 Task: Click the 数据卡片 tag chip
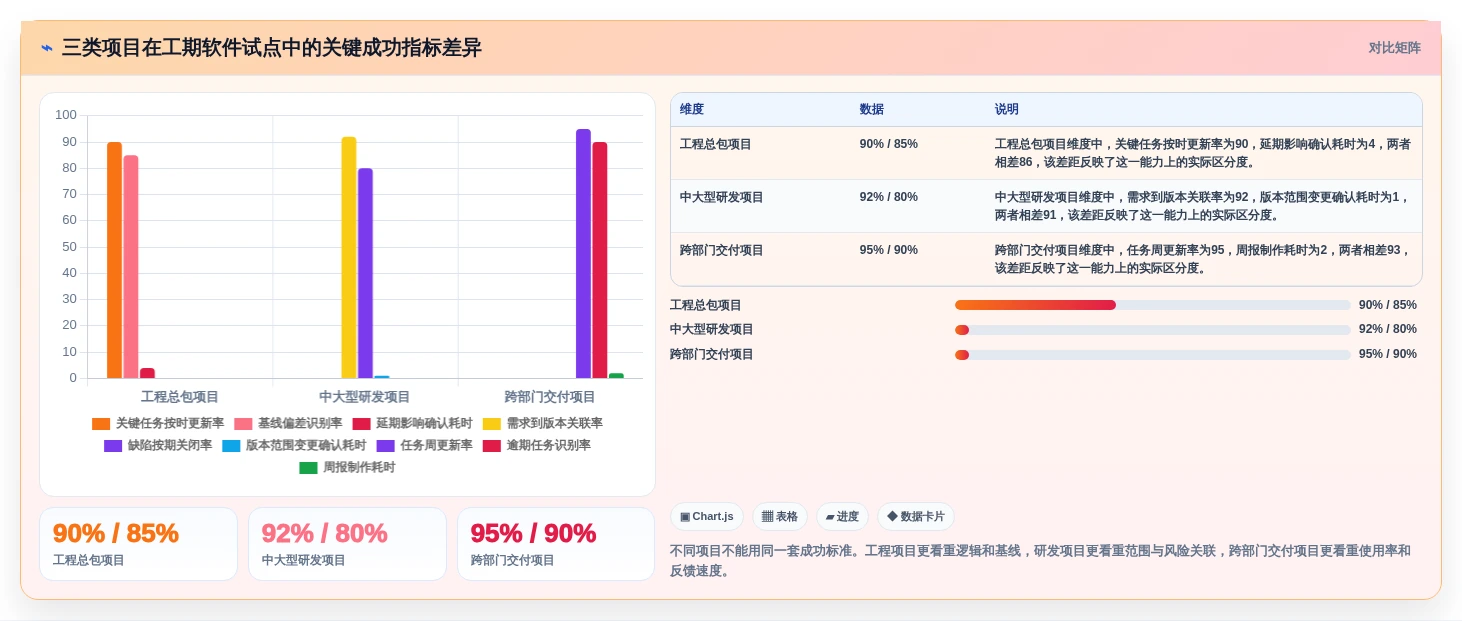click(x=916, y=517)
